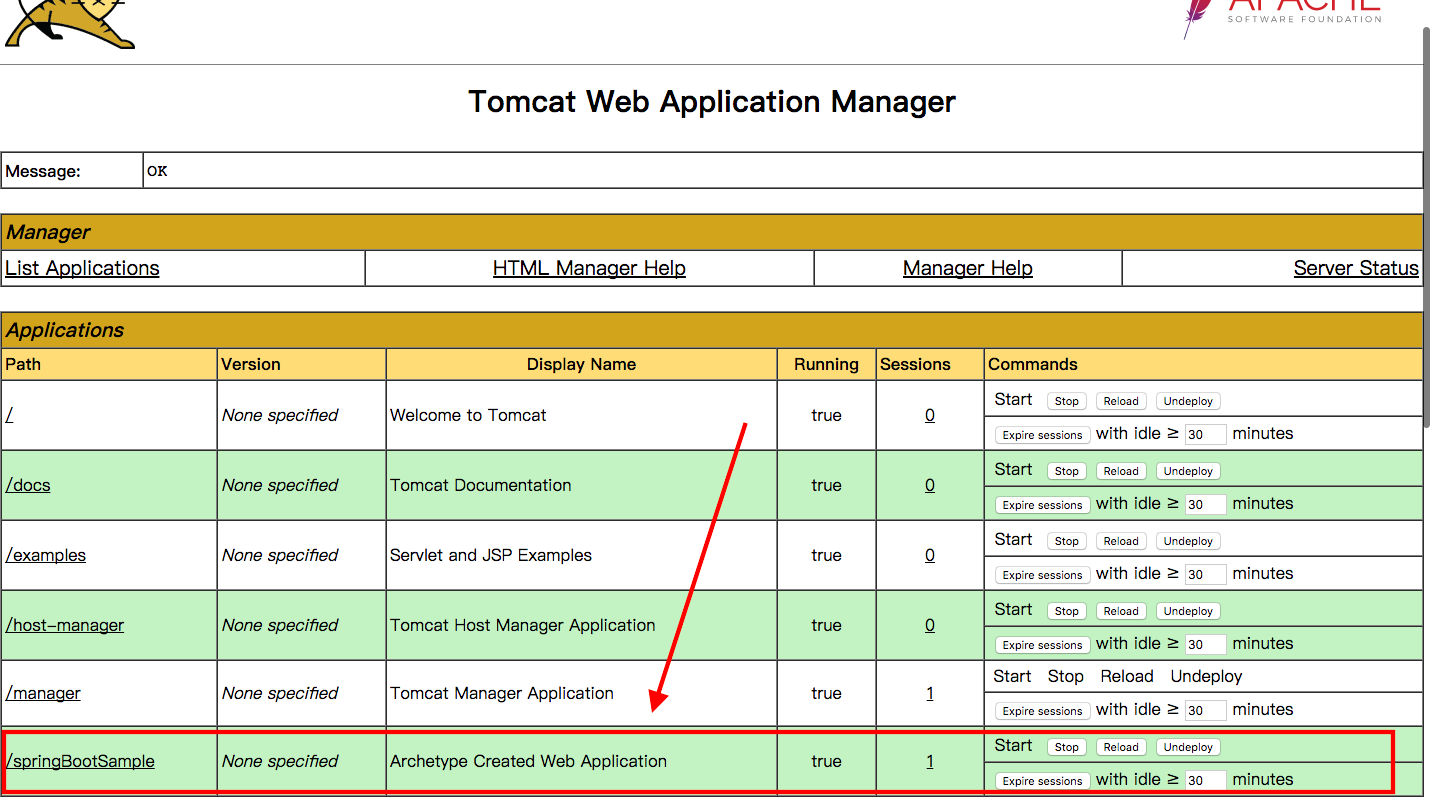View sessions count for /manager

coord(930,693)
